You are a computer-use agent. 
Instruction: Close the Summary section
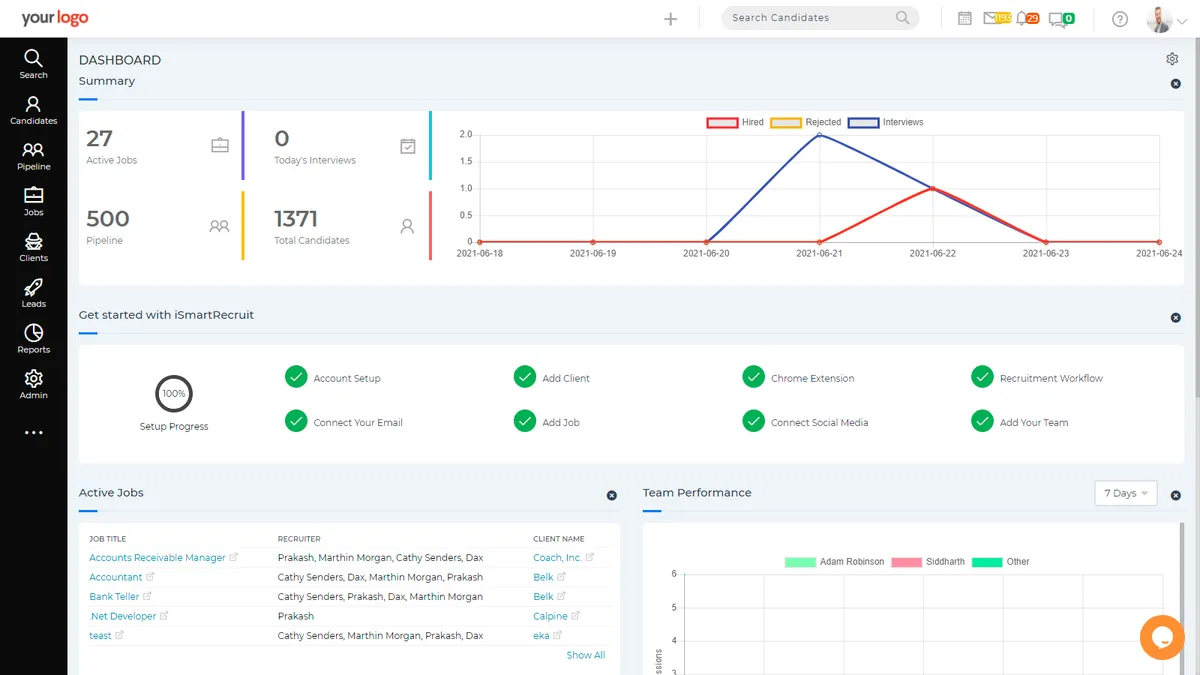(1175, 83)
